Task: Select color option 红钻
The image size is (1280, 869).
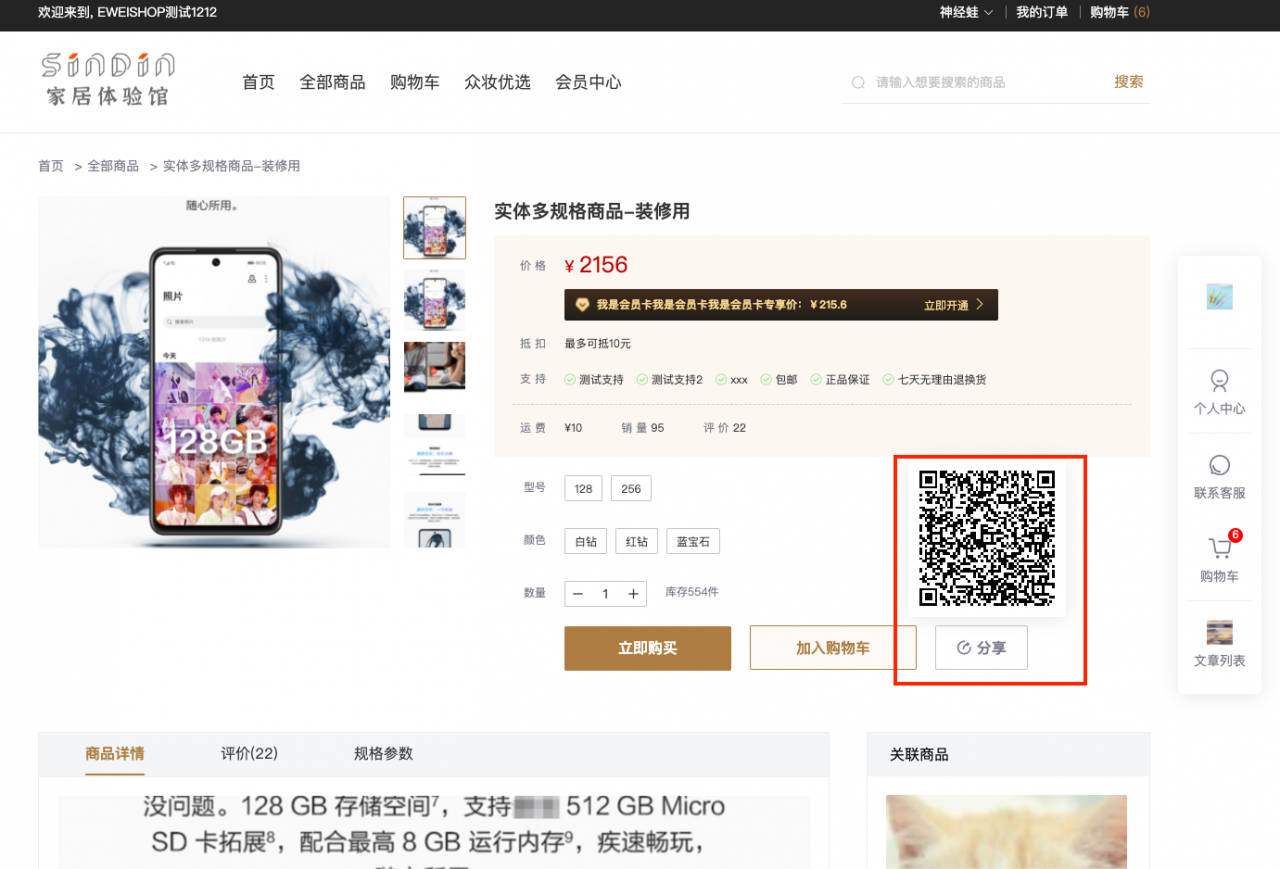Action: coord(636,541)
